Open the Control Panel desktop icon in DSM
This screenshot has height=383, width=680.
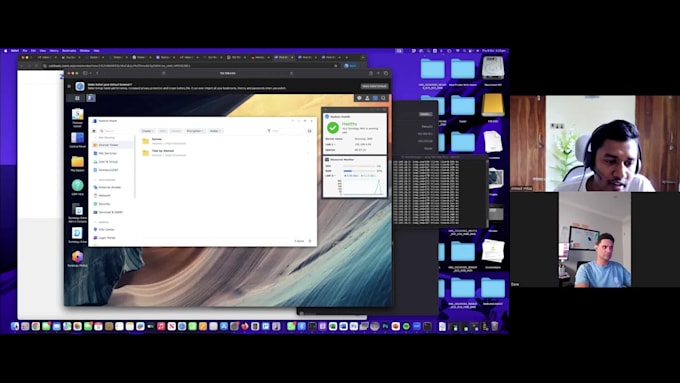tap(78, 139)
